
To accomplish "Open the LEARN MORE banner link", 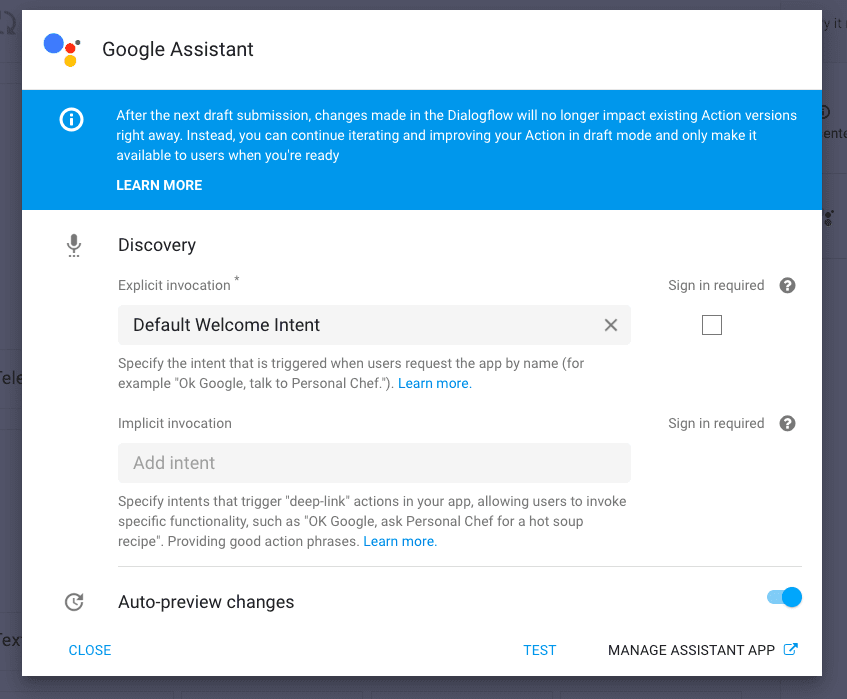I will 159,185.
